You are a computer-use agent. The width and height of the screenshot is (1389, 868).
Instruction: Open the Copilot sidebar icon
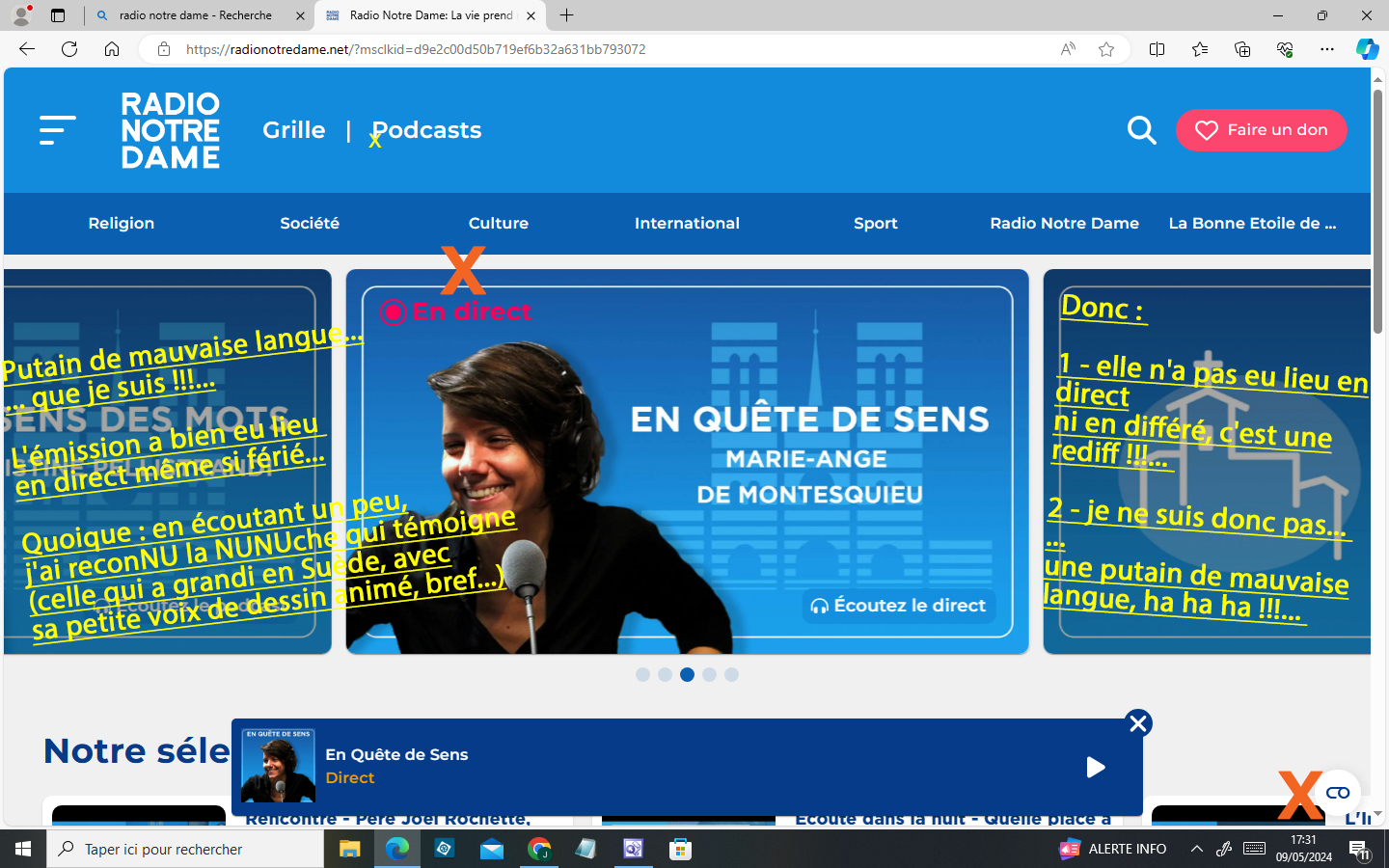coord(1367,49)
